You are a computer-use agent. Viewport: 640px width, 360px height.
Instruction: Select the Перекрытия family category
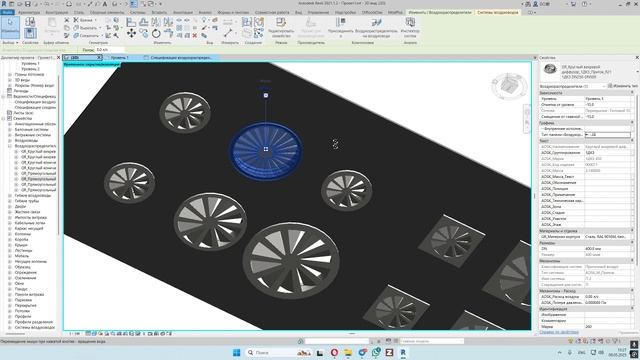25,305
